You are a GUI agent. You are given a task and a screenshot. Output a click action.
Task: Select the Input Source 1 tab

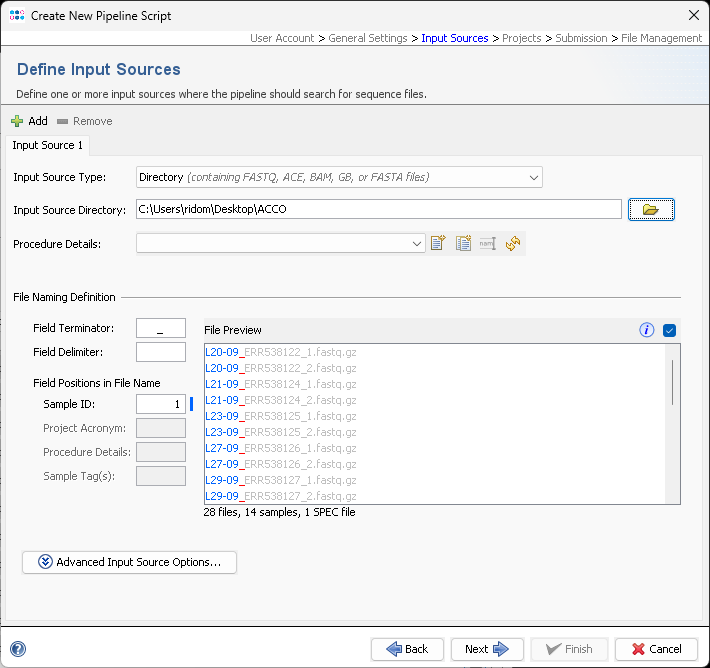click(48, 145)
